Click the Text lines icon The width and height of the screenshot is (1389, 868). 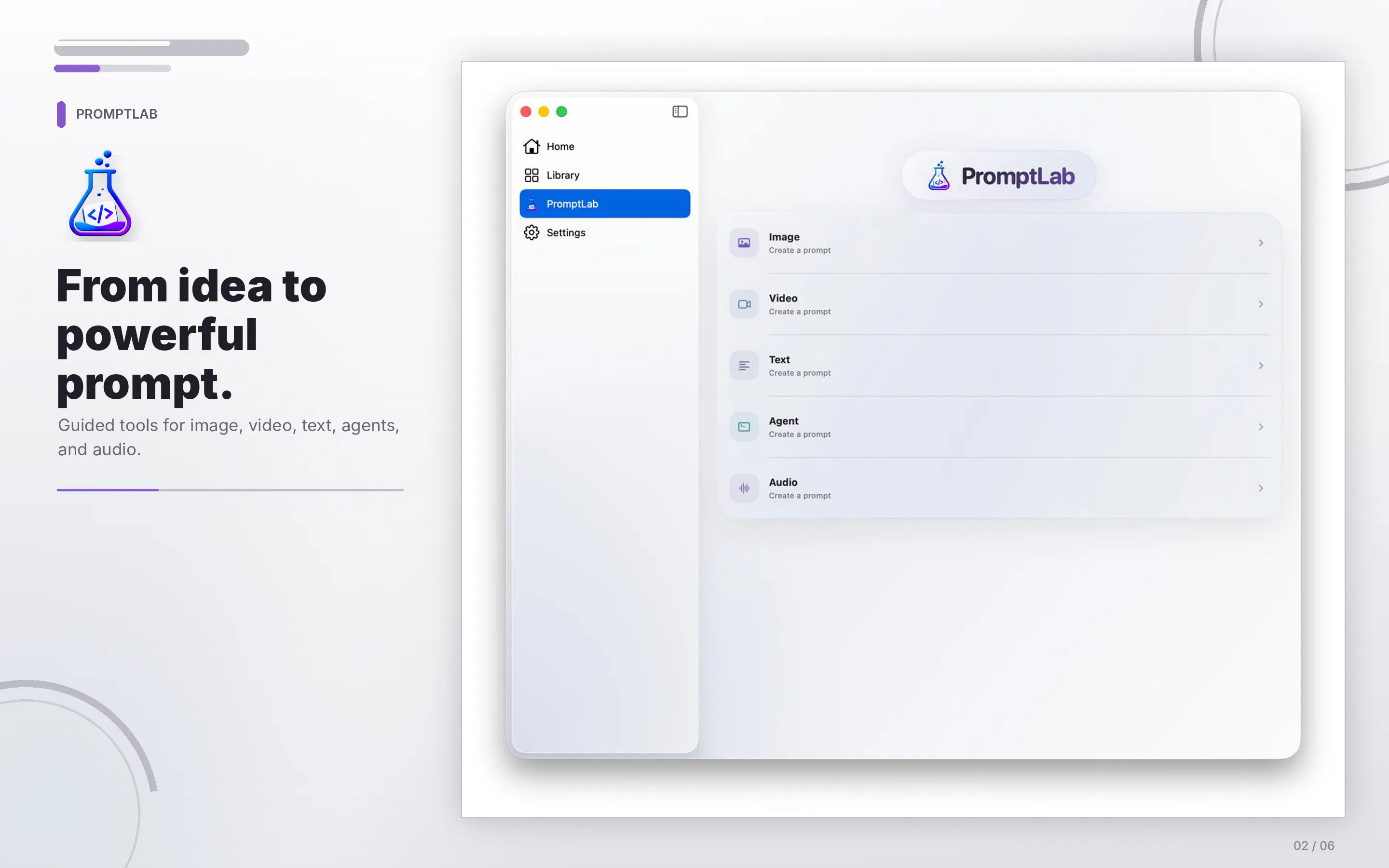pos(744,366)
